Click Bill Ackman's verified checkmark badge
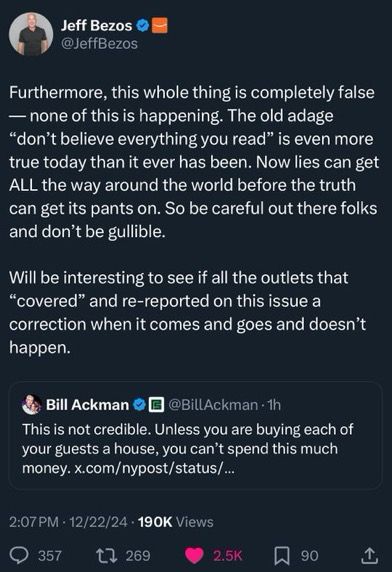Screen dimensions: 392x572 pos(139,405)
